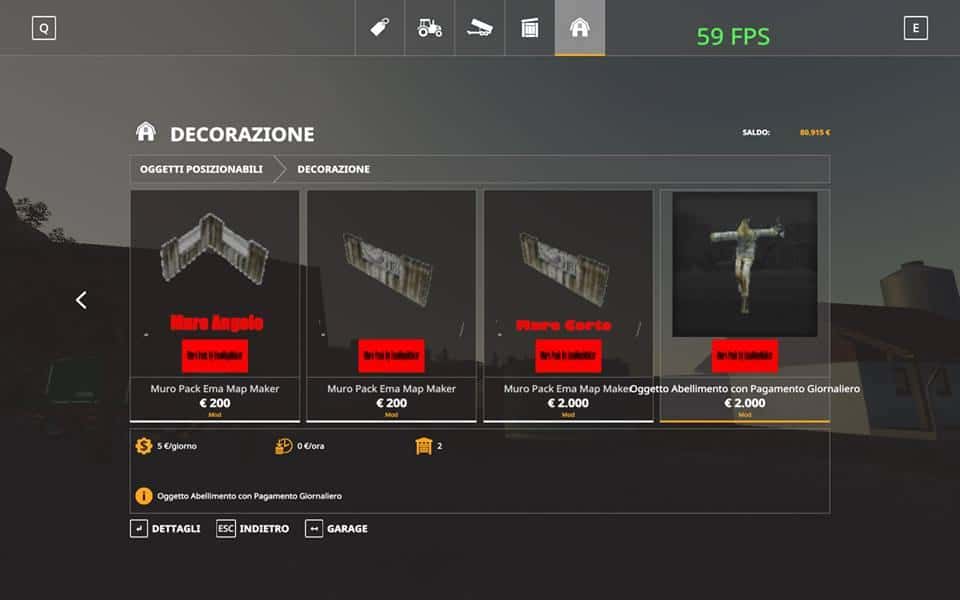Click the Oggetti Posizionabili breadcrumb

pyautogui.click(x=201, y=169)
